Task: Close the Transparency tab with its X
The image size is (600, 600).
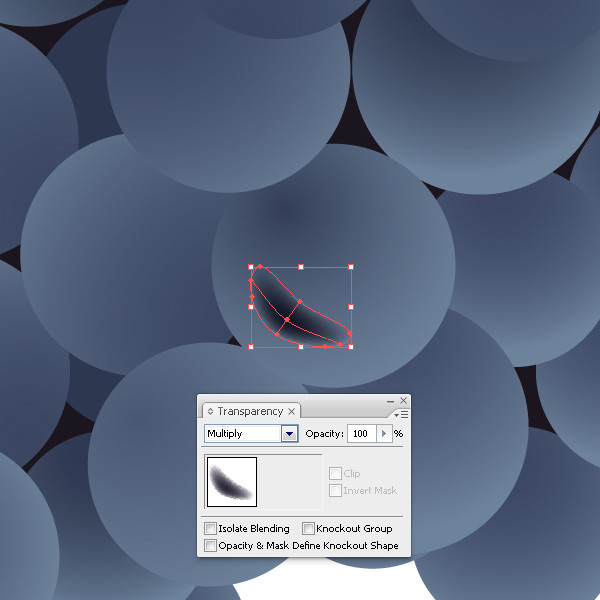Action: tap(292, 411)
